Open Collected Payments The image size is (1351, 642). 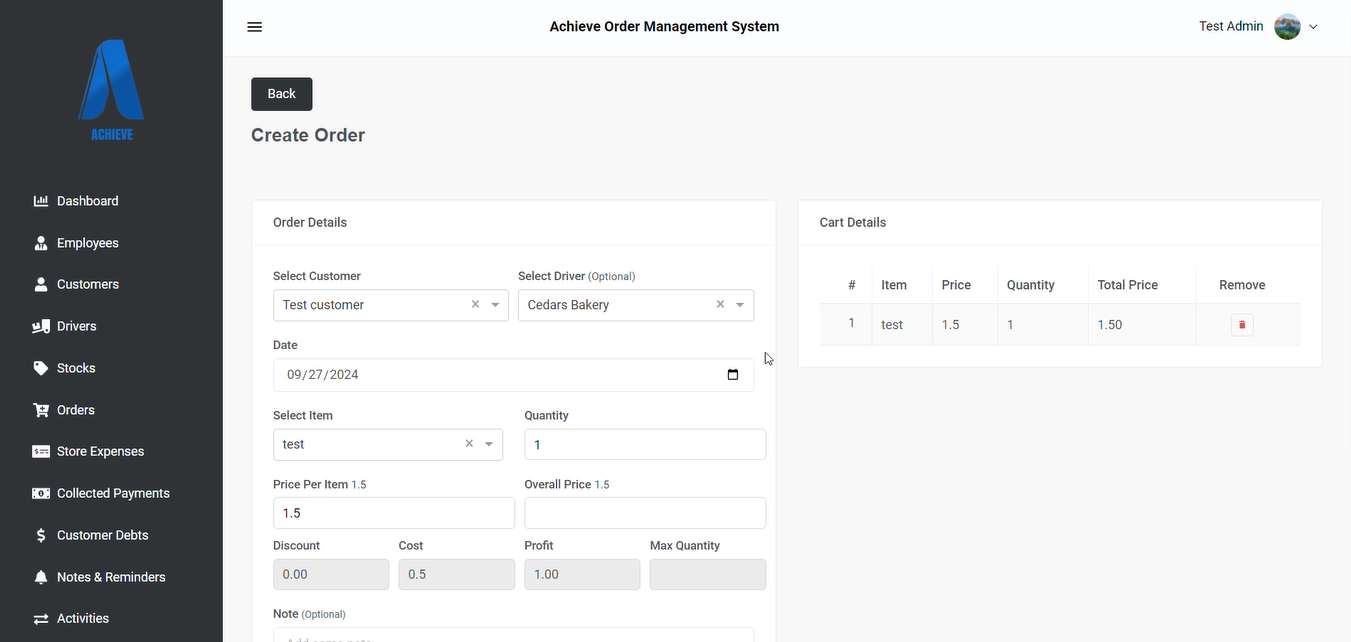113,493
